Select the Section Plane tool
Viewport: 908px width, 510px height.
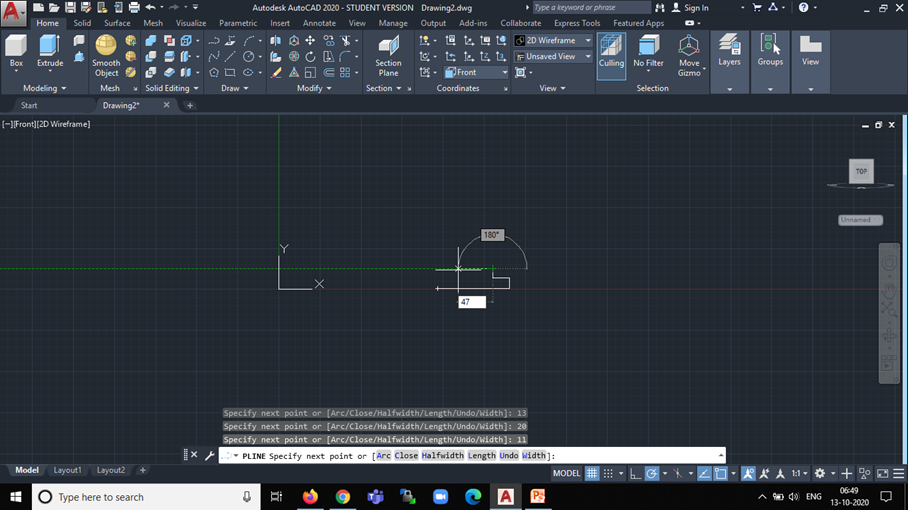click(388, 56)
